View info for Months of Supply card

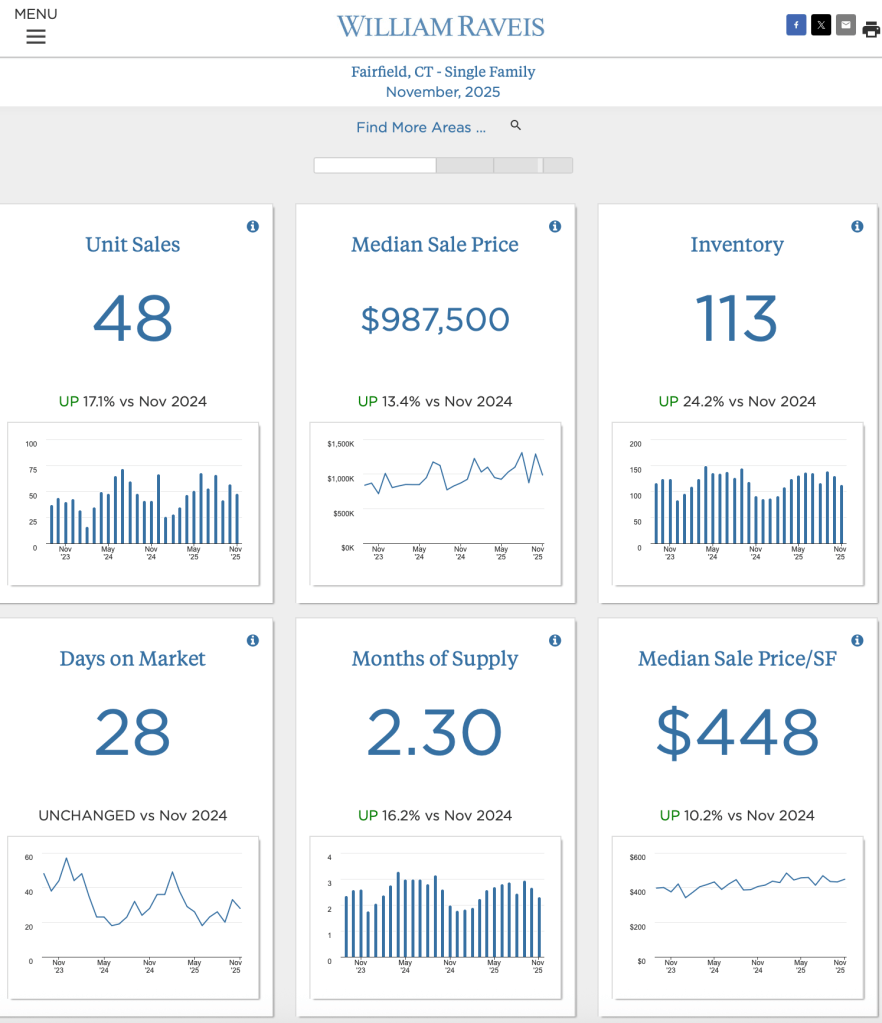[x=554, y=640]
